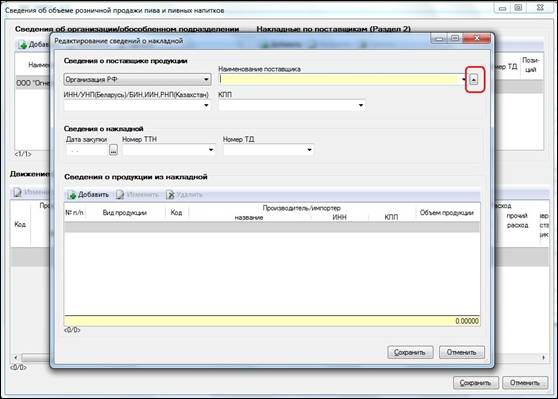Minimize the invoice editing dialog
This screenshot has height=399, width=558.
pos(439,38)
